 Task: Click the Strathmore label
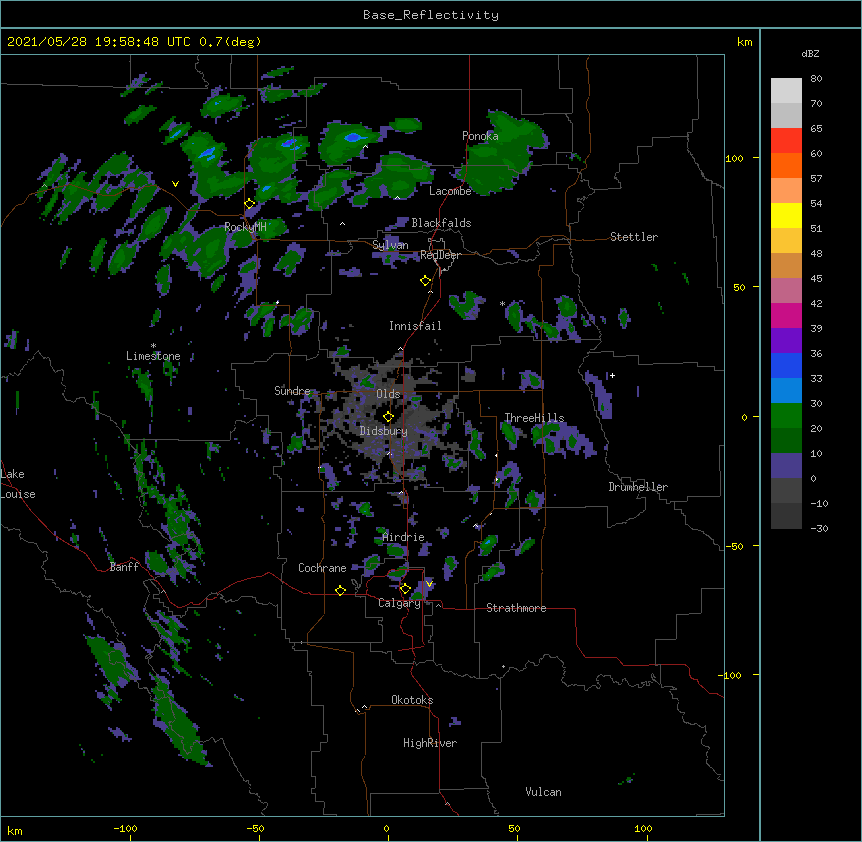pyautogui.click(x=516, y=608)
